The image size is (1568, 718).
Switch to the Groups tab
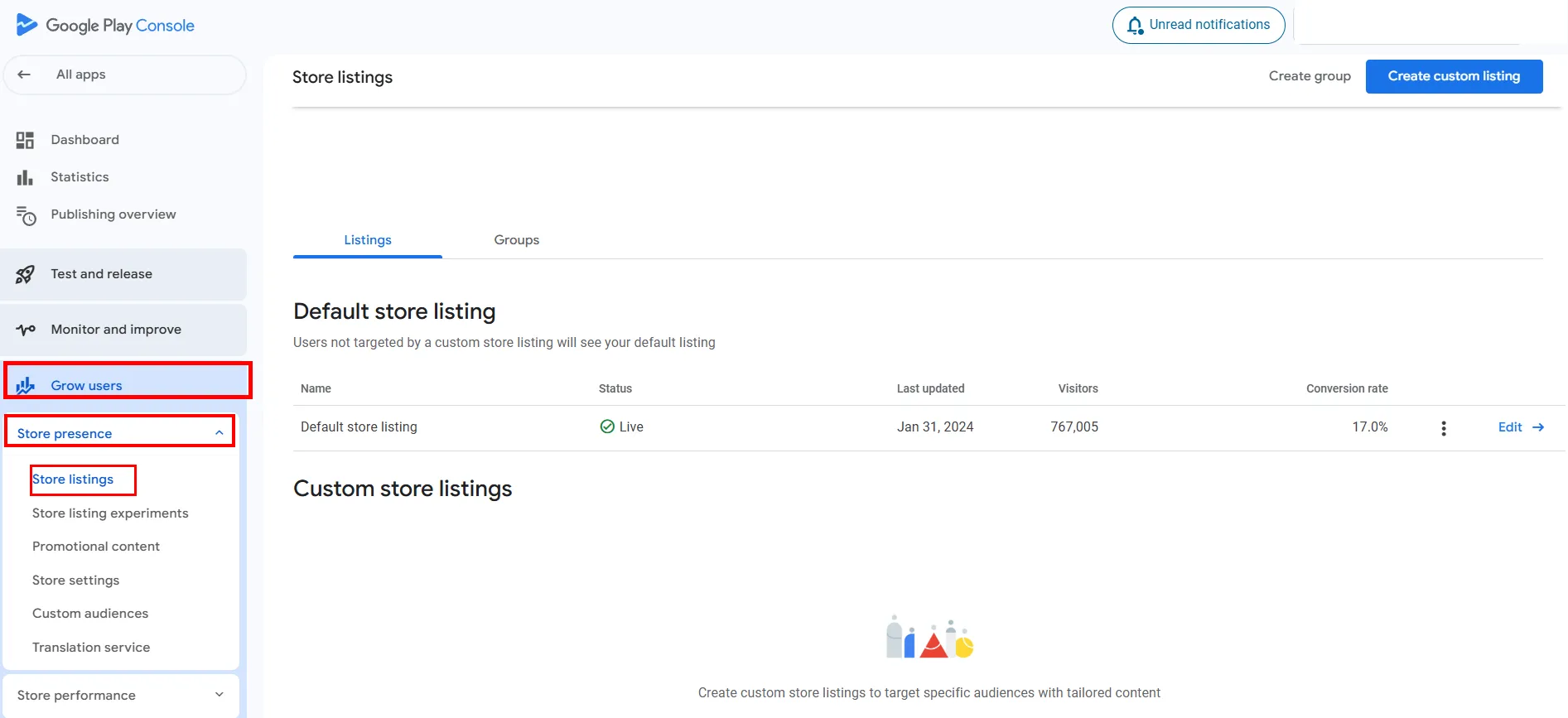516,240
